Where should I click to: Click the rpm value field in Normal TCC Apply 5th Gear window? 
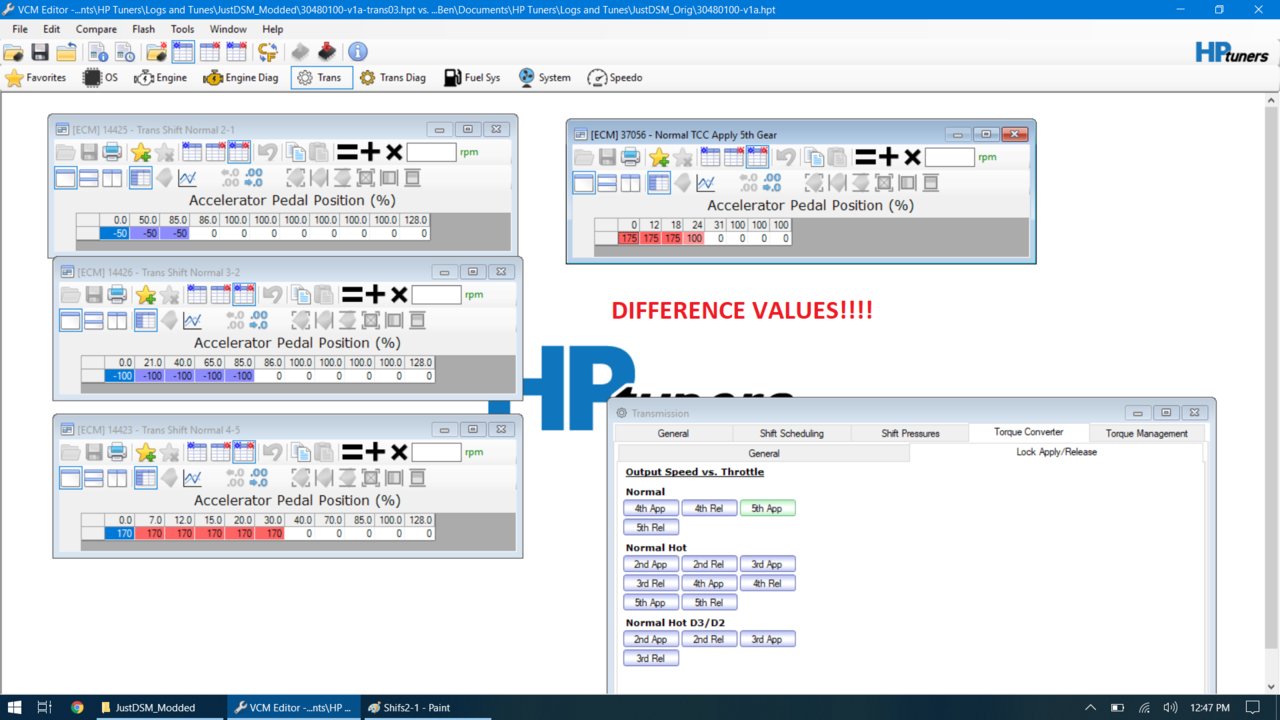click(949, 157)
